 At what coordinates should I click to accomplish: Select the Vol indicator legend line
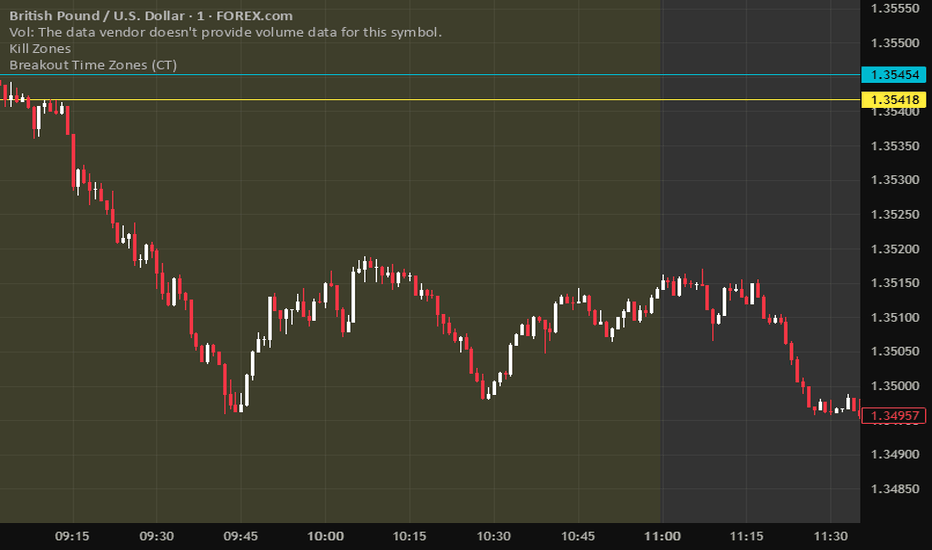[225, 32]
